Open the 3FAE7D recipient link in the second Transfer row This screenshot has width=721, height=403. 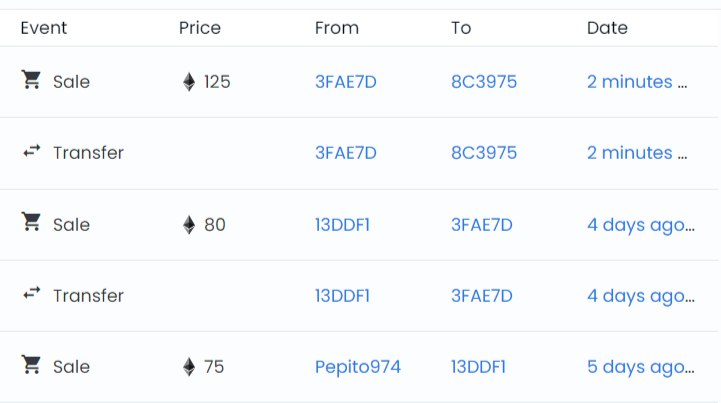coord(481,296)
